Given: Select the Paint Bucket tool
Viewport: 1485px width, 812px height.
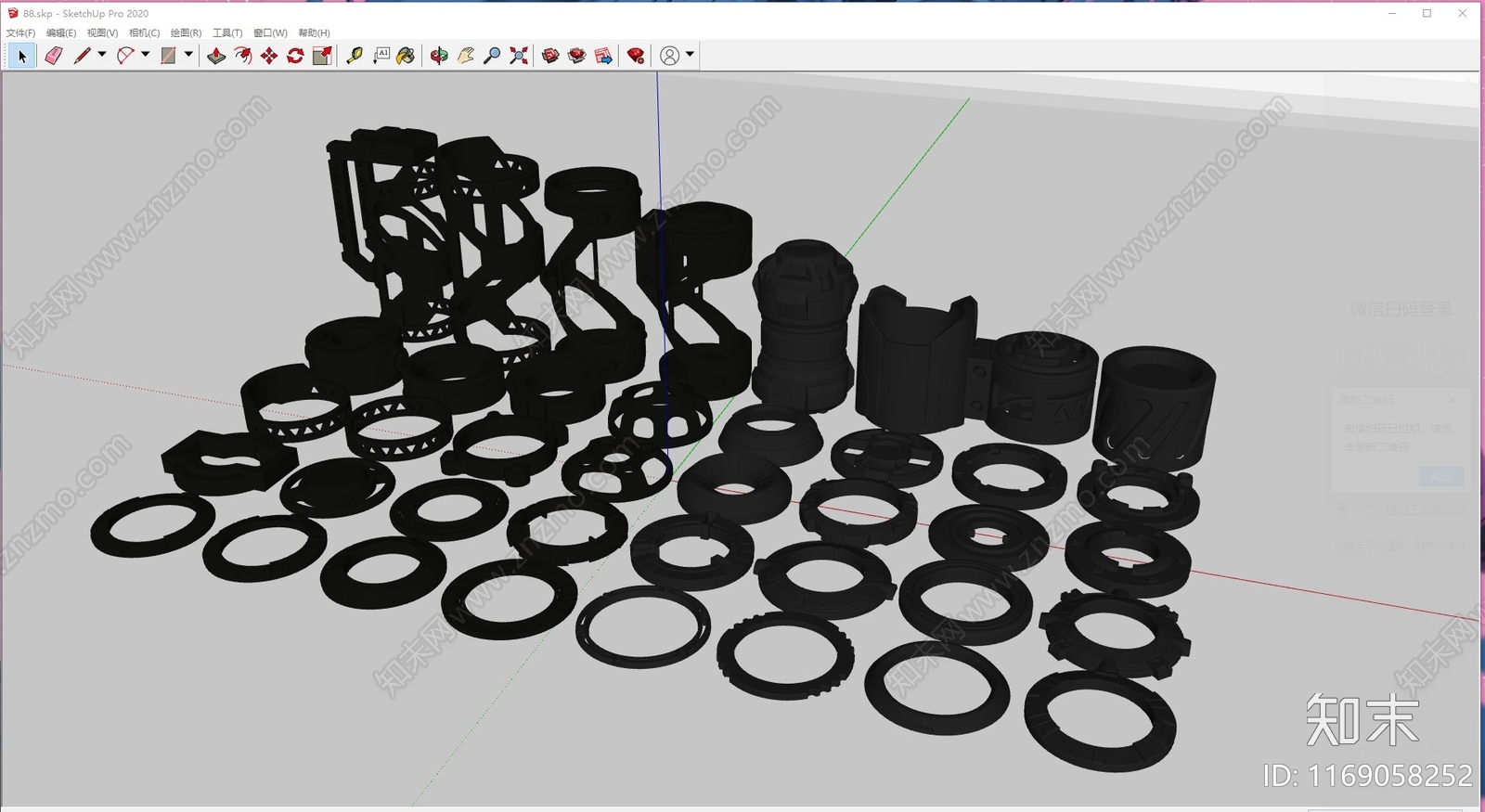Looking at the screenshot, I should [x=406, y=56].
